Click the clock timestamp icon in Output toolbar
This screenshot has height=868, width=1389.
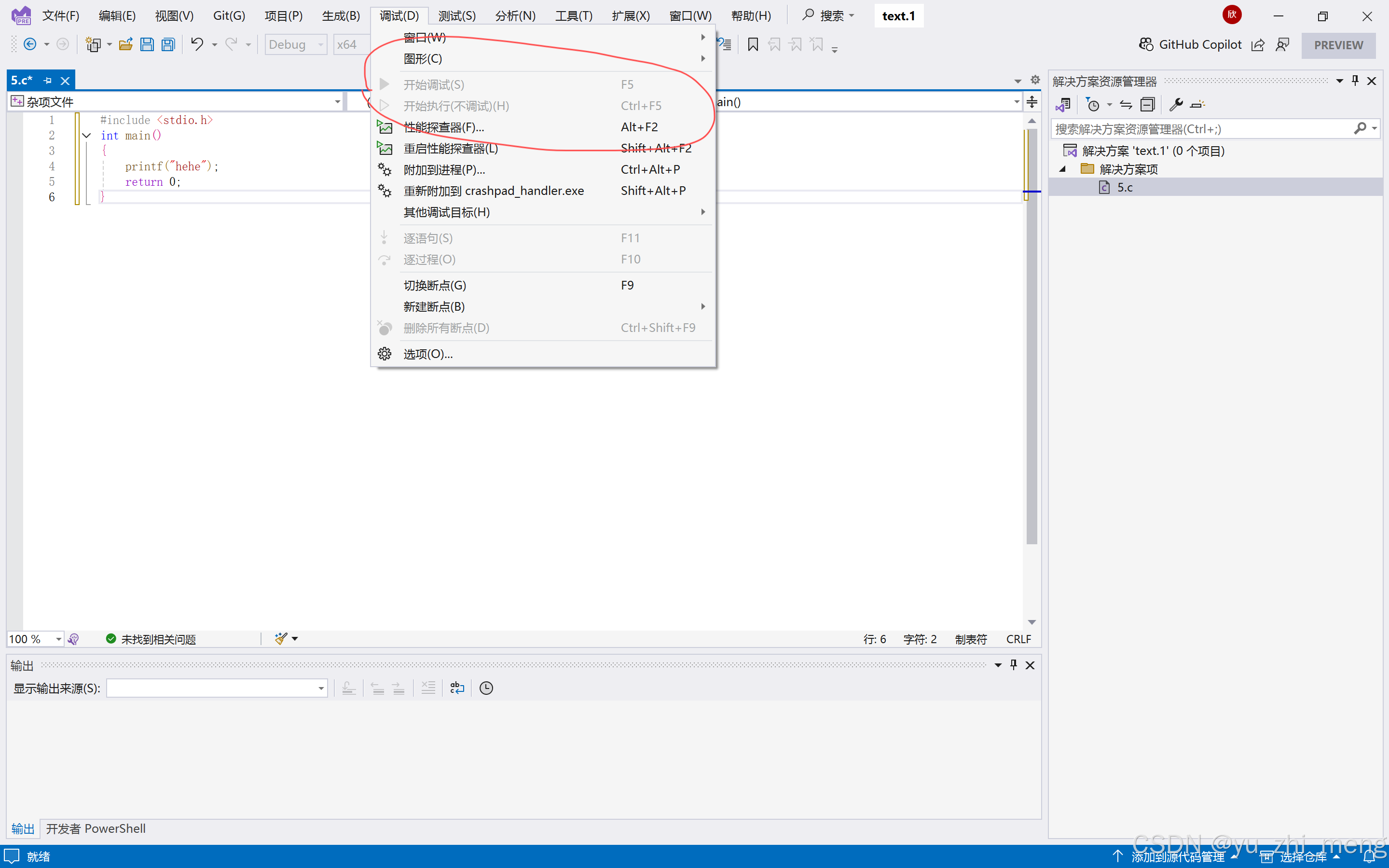click(486, 688)
